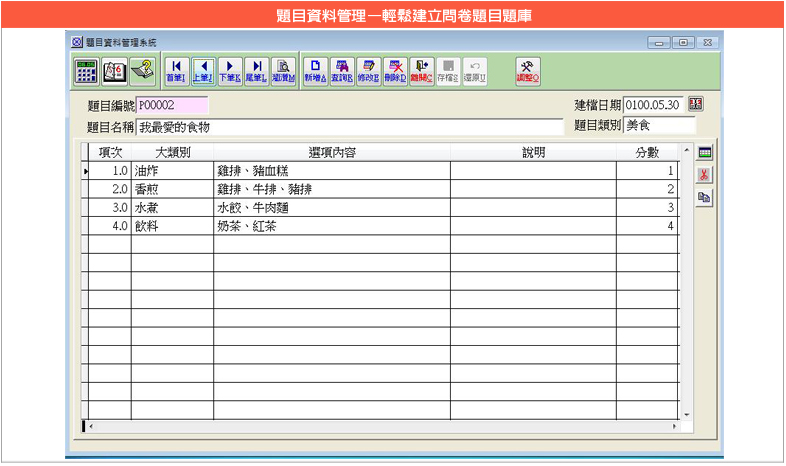Go to previous record (上筆)
The image size is (786, 466).
[203, 71]
